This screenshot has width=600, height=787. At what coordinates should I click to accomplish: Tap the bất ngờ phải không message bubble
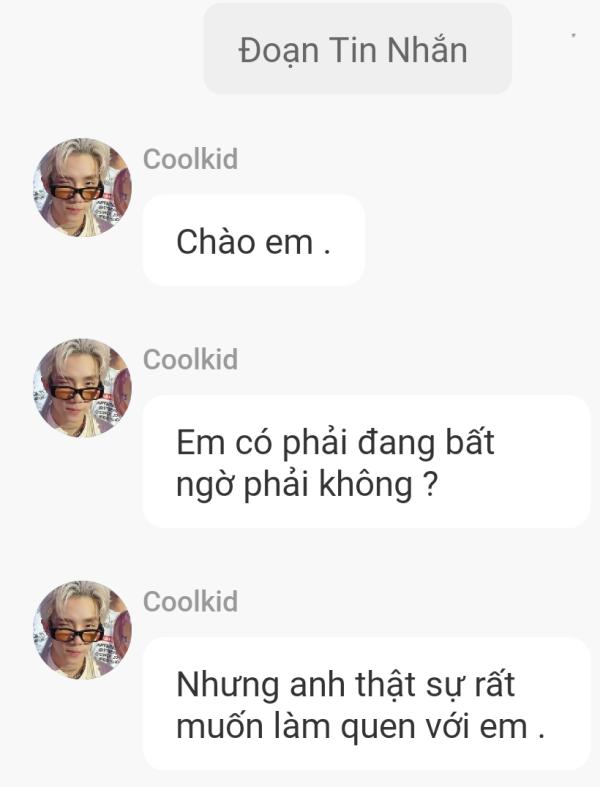coord(366,461)
